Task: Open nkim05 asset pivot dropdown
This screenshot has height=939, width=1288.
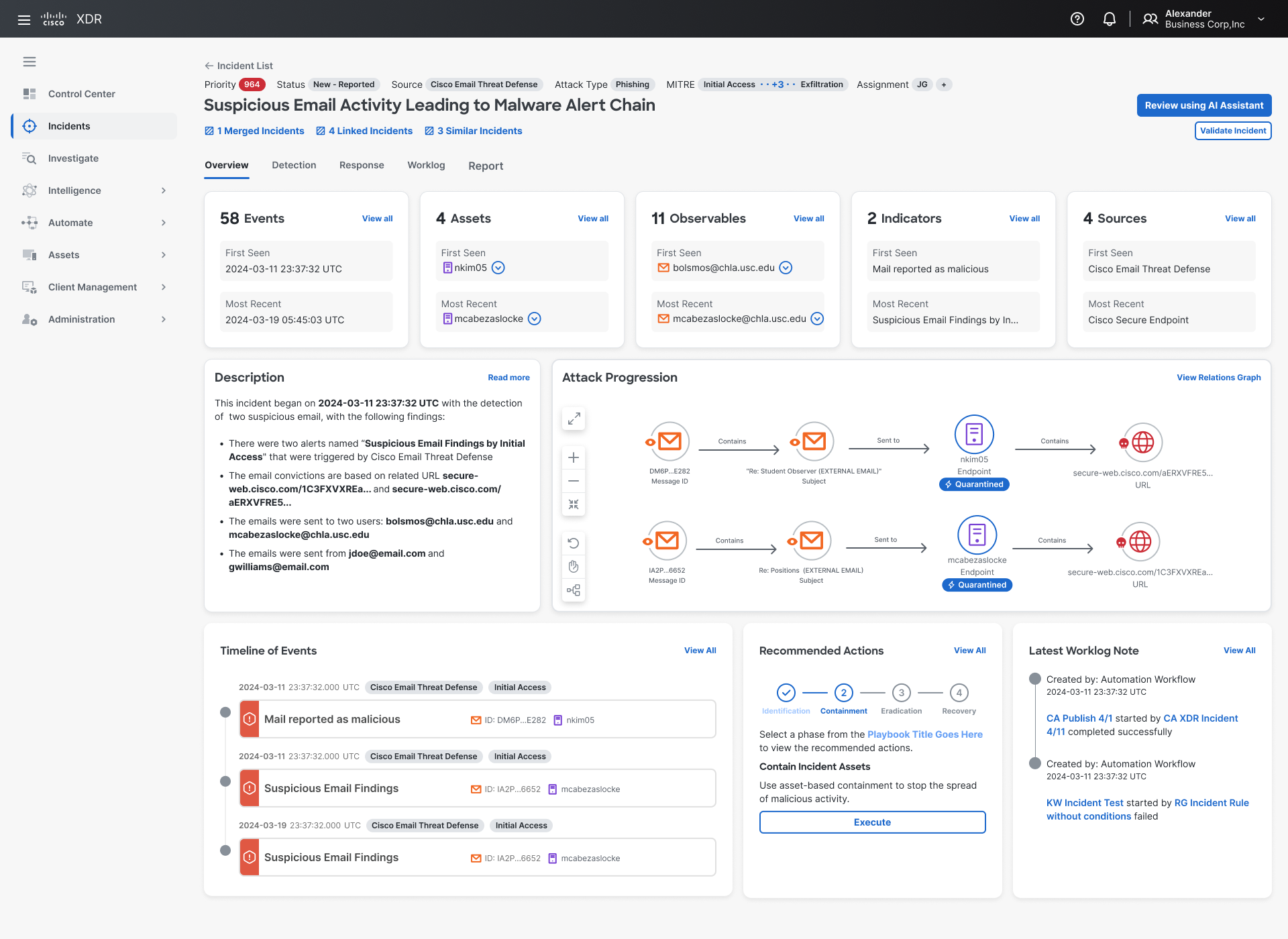Action: click(x=498, y=268)
